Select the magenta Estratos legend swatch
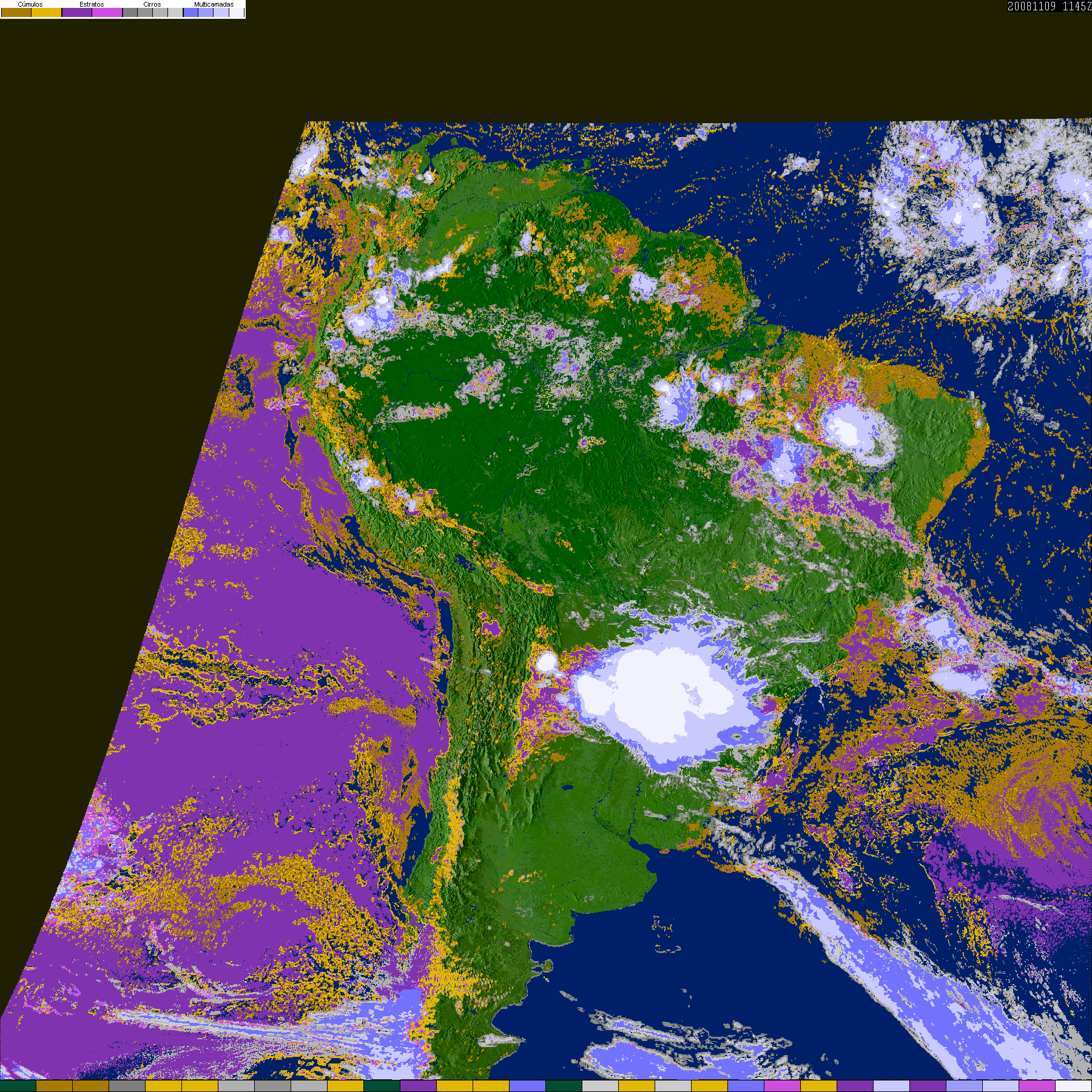Viewport: 1092px width, 1092px height. click(107, 12)
